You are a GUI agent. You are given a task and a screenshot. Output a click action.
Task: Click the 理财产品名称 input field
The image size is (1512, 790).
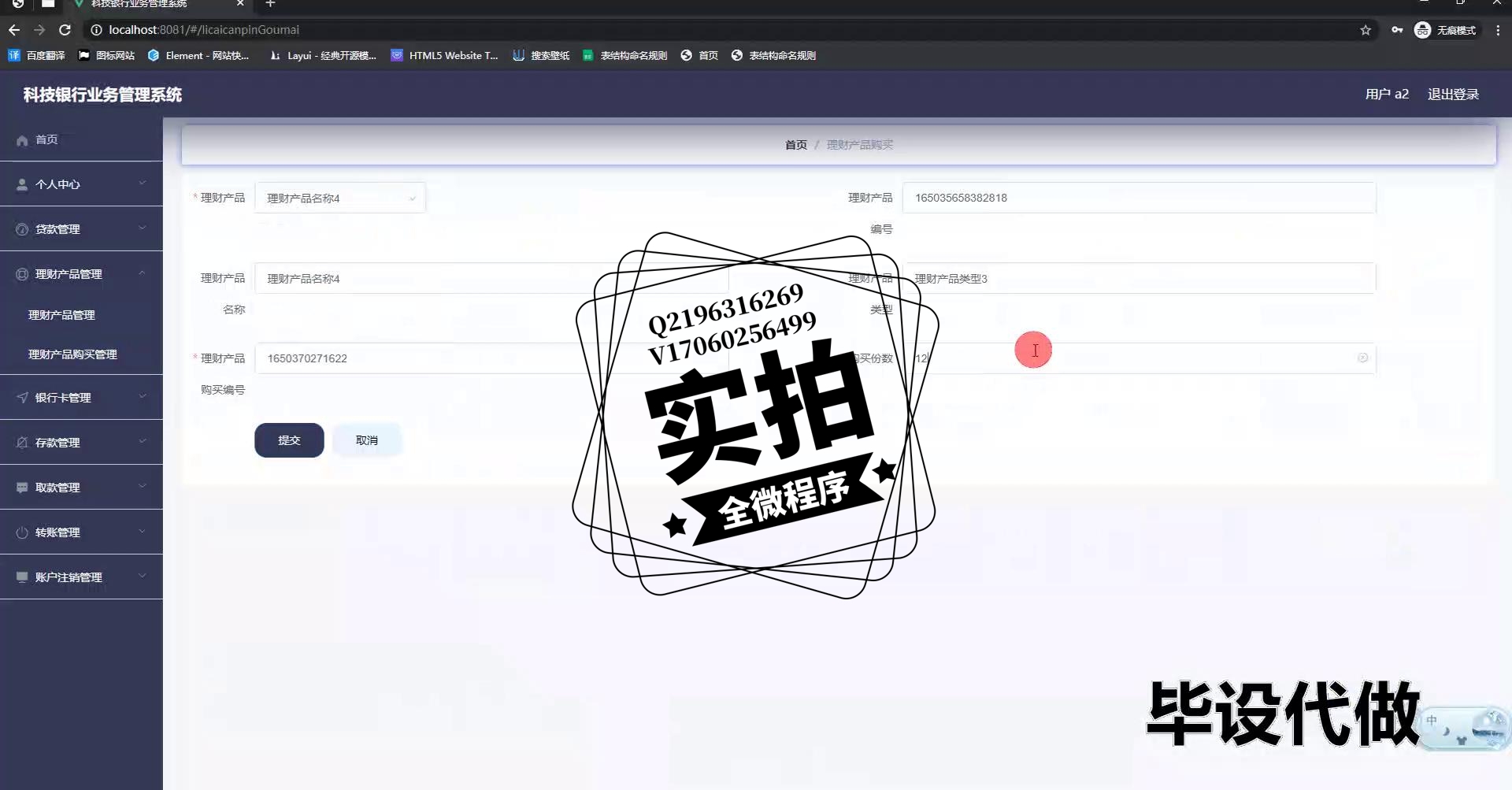pyautogui.click(x=491, y=278)
